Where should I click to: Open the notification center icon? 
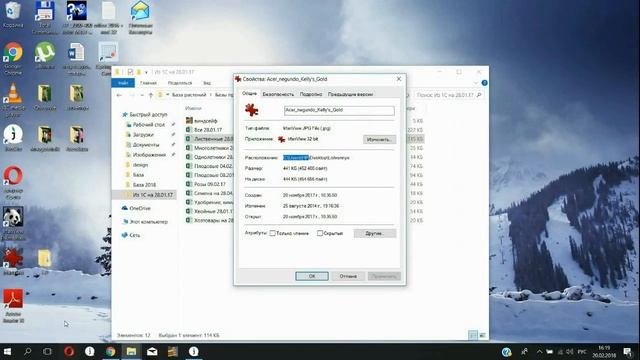627,351
